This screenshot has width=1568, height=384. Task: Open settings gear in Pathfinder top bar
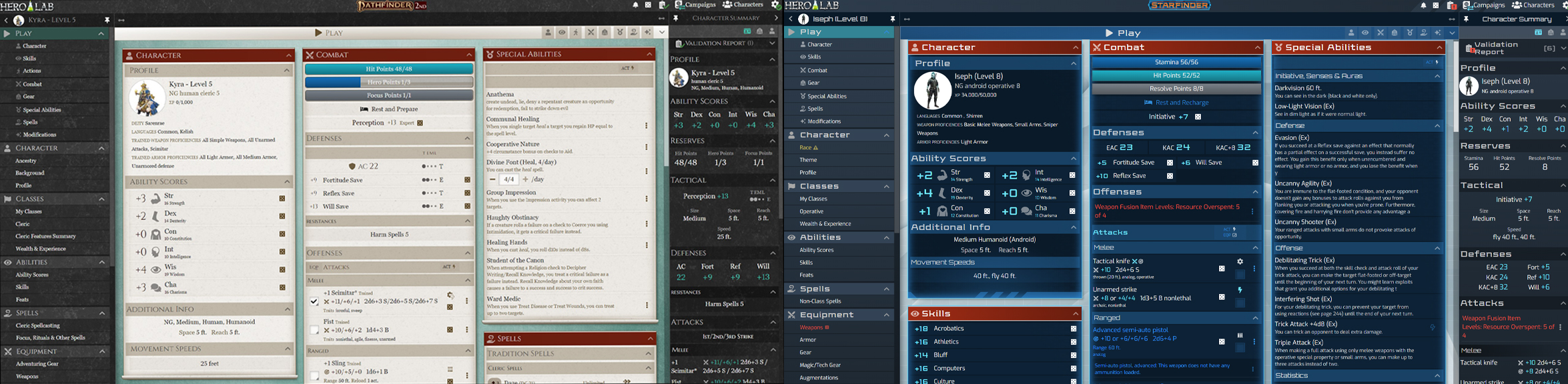tap(776, 5)
